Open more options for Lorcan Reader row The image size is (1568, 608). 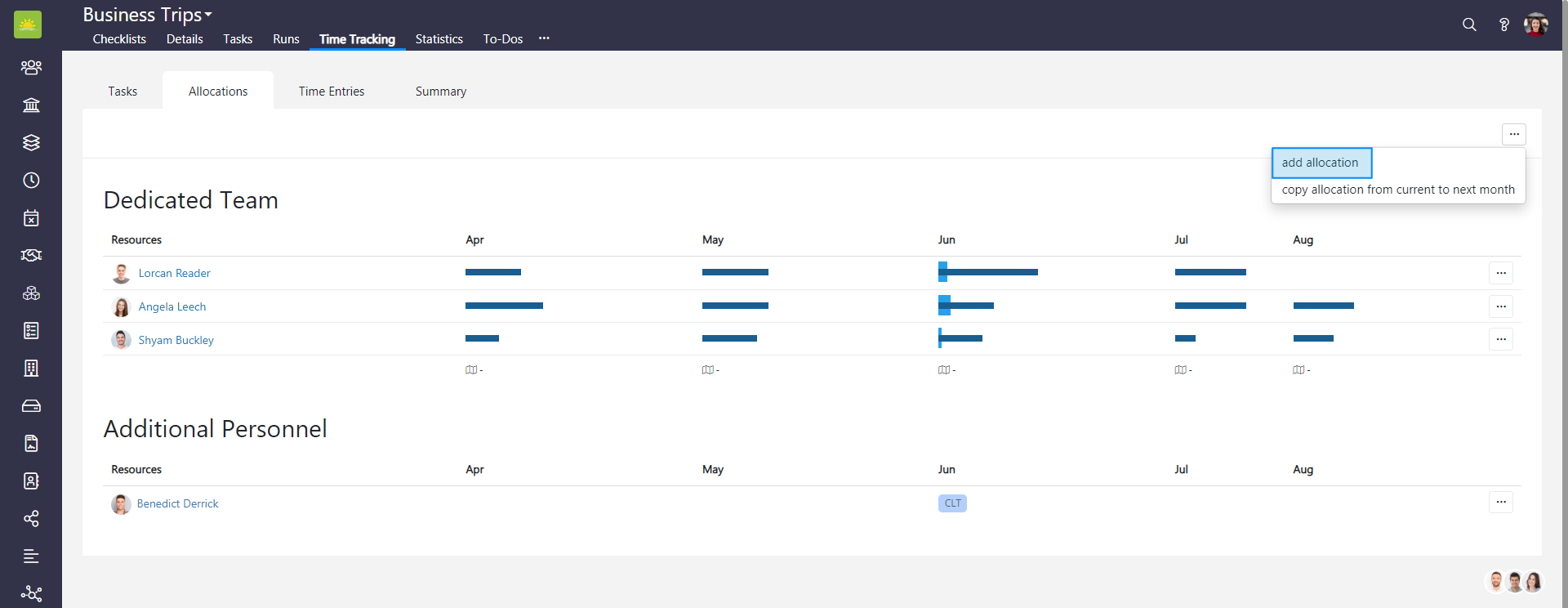1500,273
